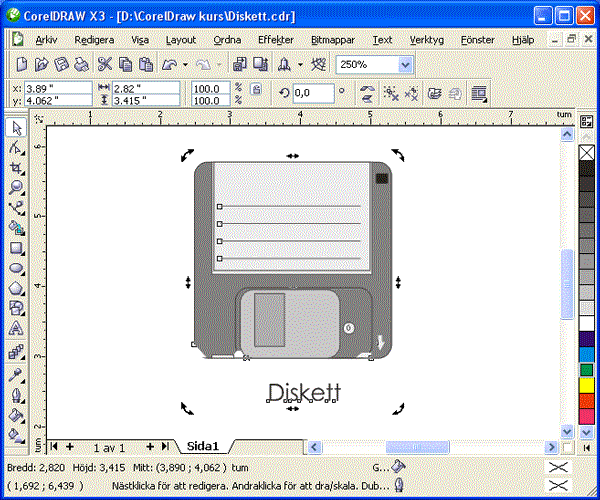Select the Crop tool
Viewport: 600px width, 500px height.
click(16, 167)
